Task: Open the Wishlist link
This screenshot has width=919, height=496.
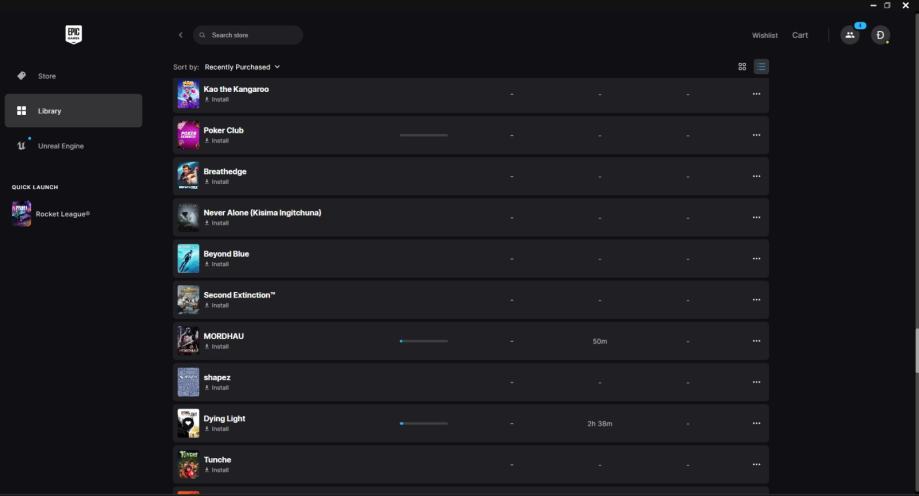Action: 765,35
